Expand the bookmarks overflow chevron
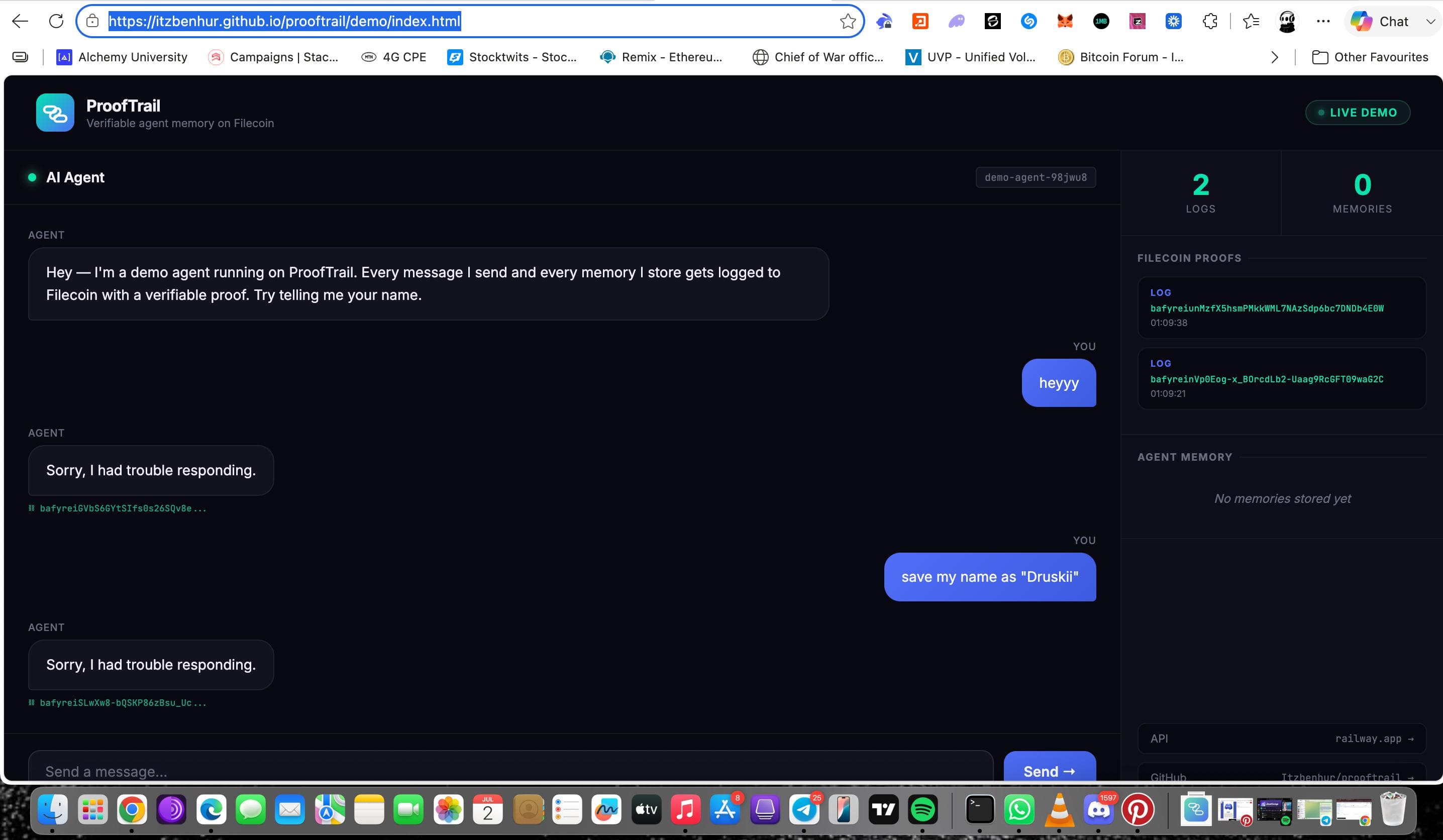Image resolution: width=1443 pixels, height=840 pixels. [x=1275, y=57]
